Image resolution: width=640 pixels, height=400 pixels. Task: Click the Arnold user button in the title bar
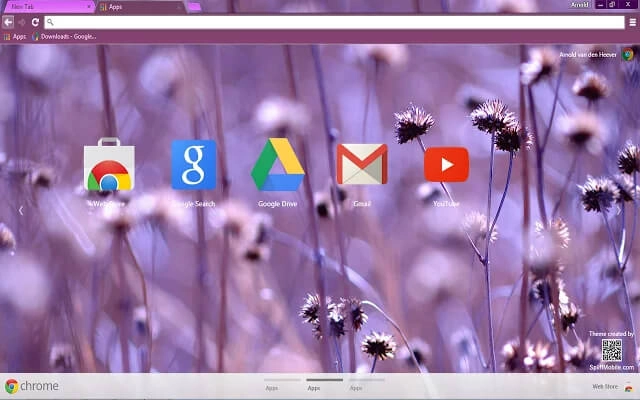pos(580,5)
